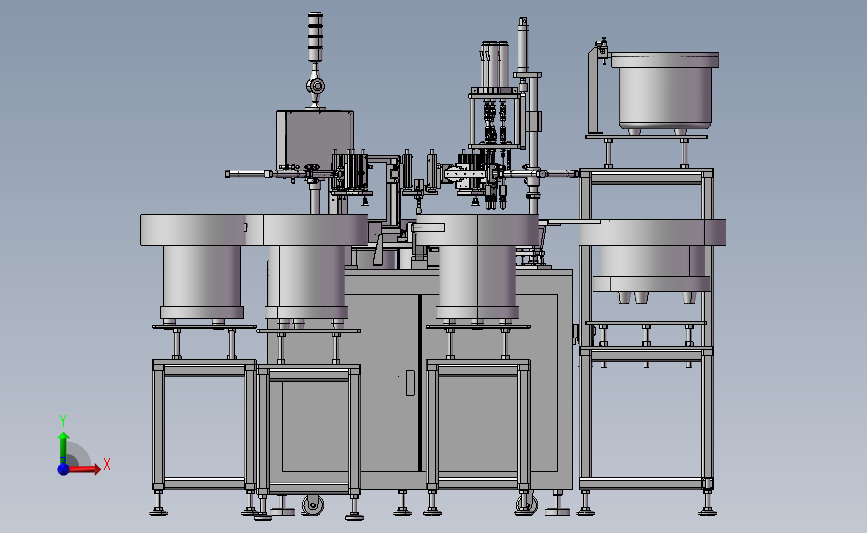Click the X label of the coordinate triad
The image size is (867, 533).
(x=107, y=464)
